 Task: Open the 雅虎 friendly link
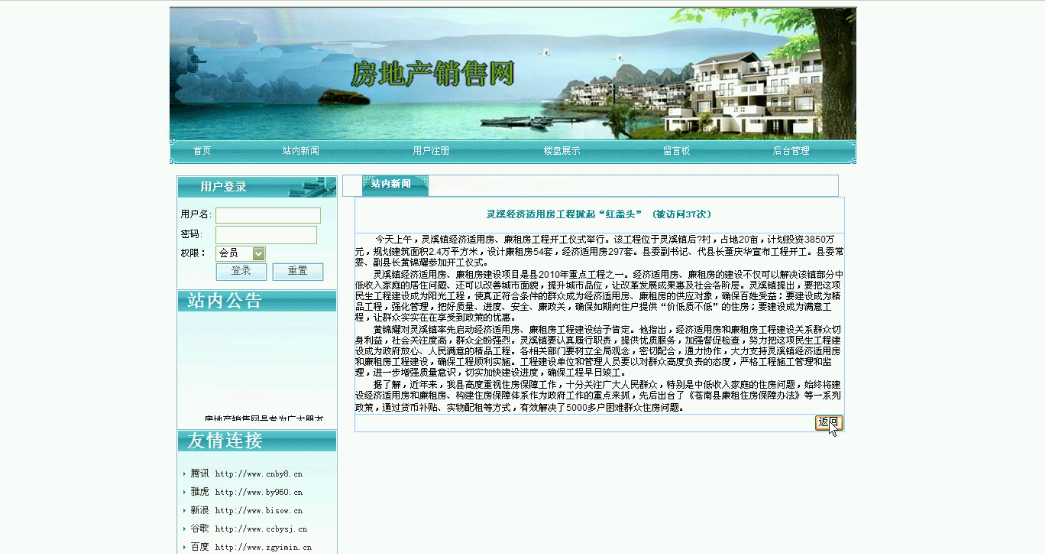tap(199, 492)
